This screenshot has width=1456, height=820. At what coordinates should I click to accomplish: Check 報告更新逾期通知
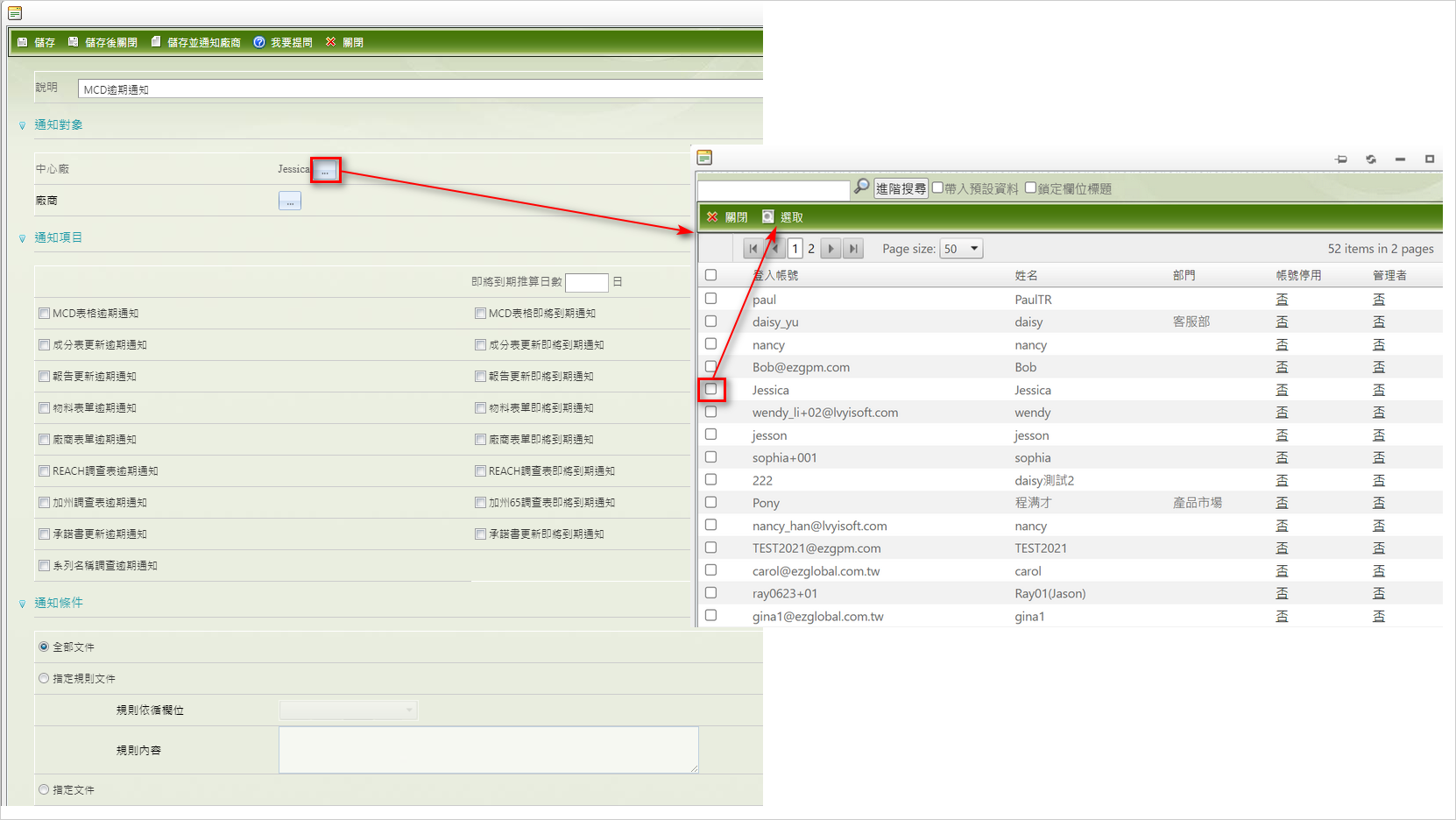pos(44,376)
